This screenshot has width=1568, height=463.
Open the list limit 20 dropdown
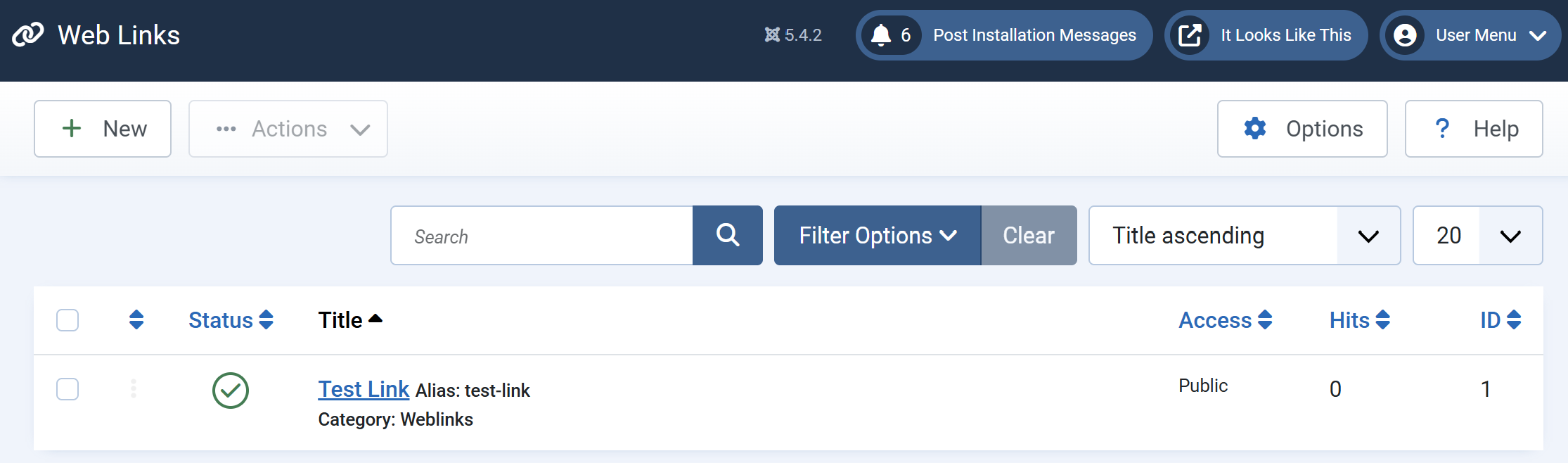point(1477,235)
